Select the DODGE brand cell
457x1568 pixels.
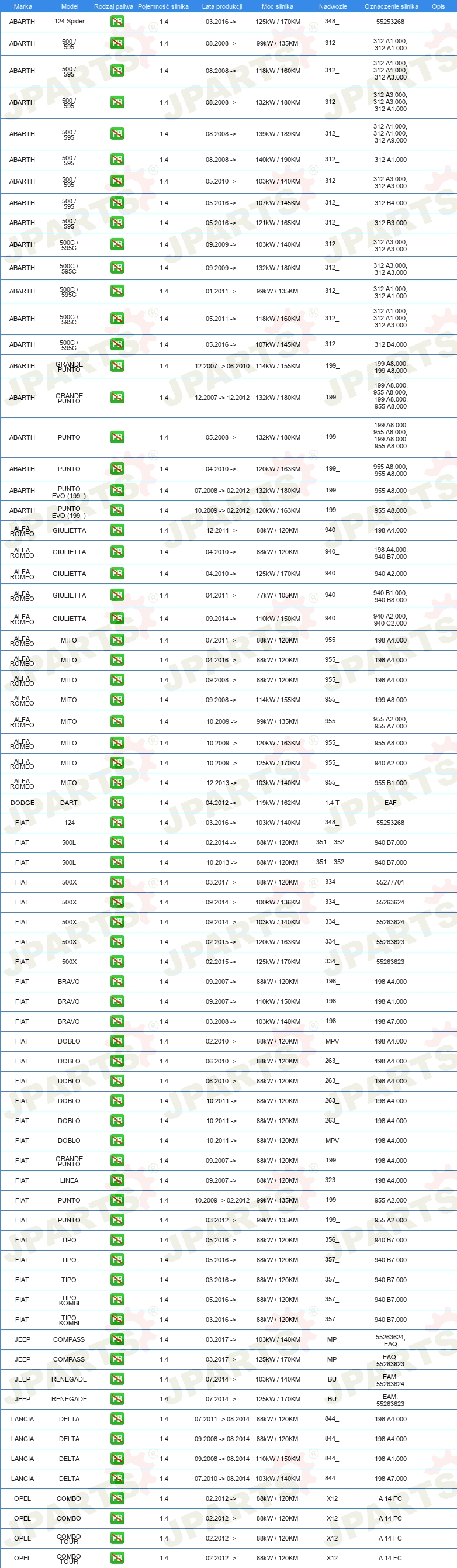point(23,802)
